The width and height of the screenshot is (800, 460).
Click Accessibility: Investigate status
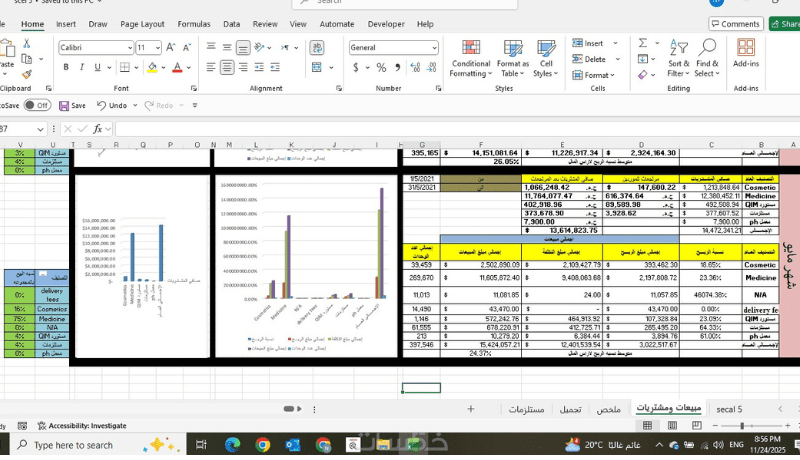pos(82,425)
